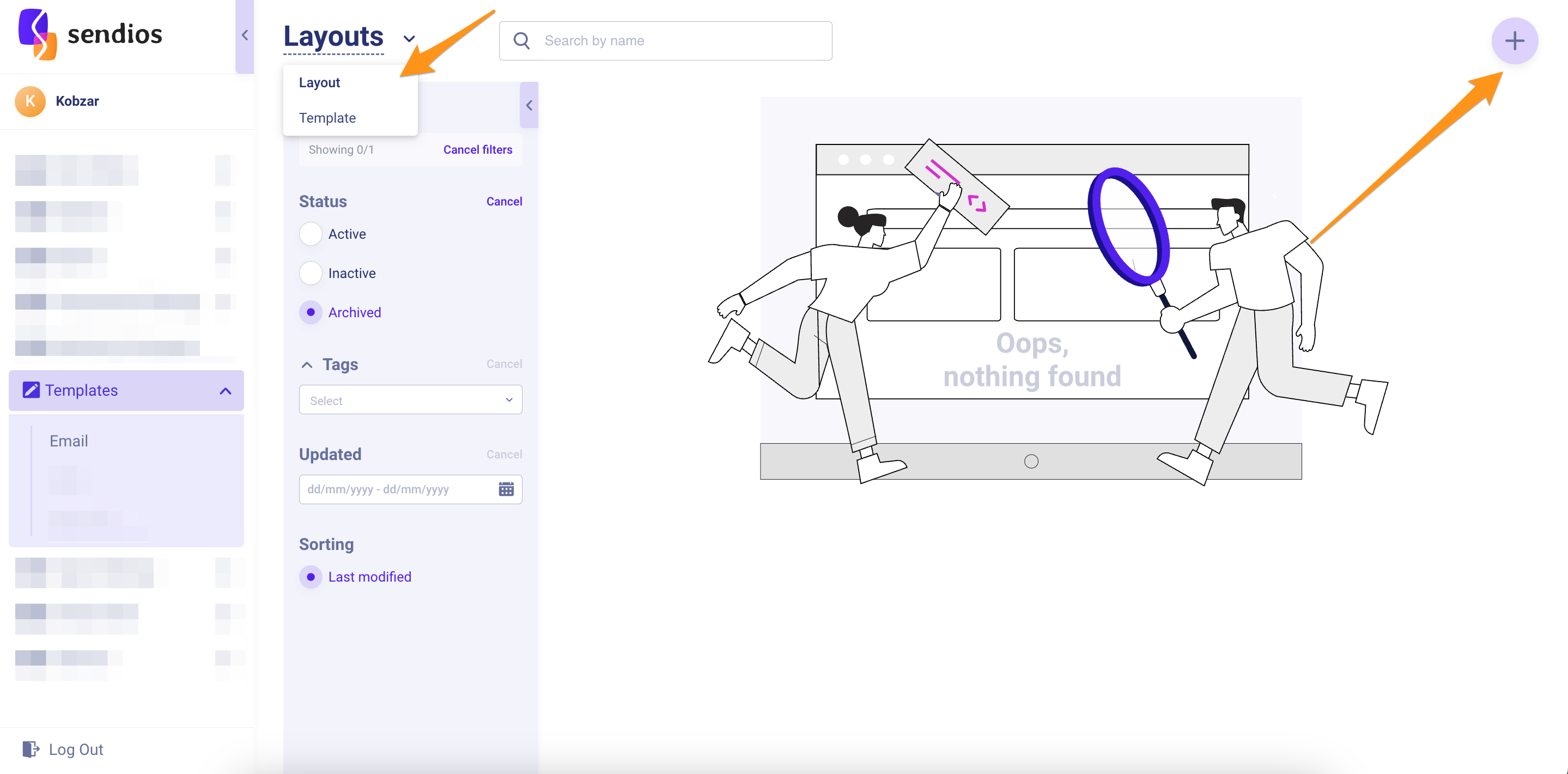This screenshot has width=1568, height=774.
Task: Click Kobzar's user avatar
Action: click(x=30, y=101)
